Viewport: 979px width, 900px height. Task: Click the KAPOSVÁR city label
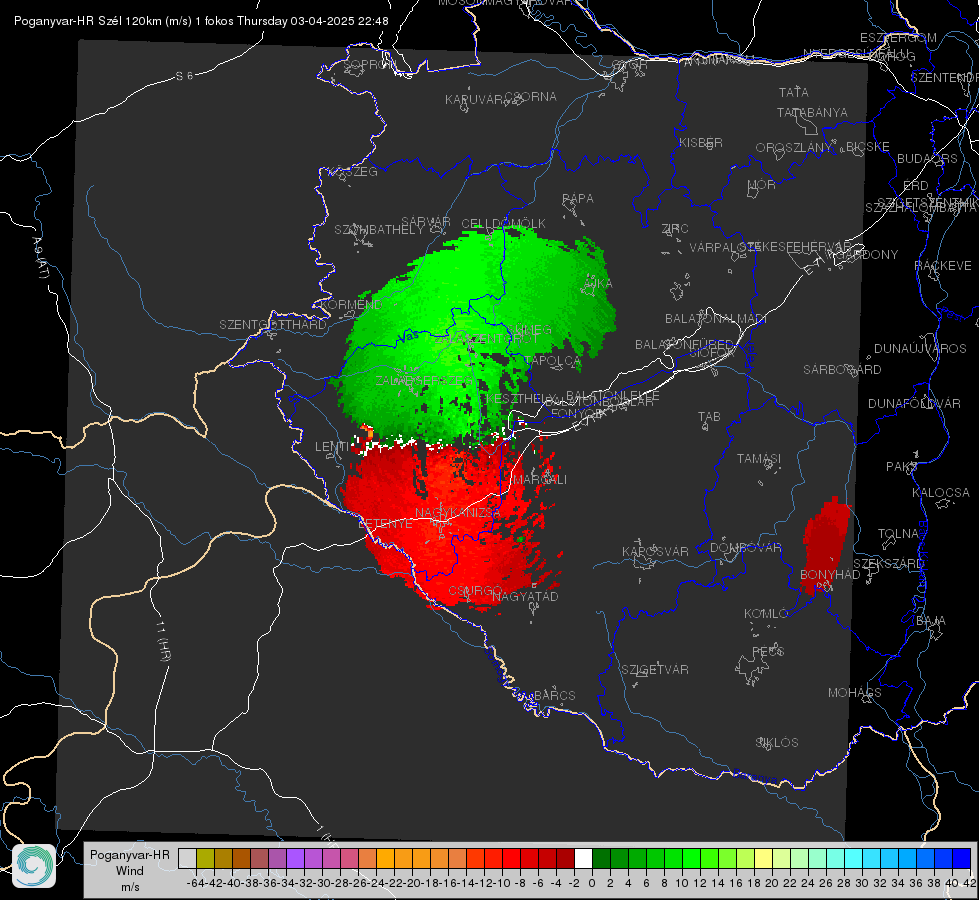655,551
